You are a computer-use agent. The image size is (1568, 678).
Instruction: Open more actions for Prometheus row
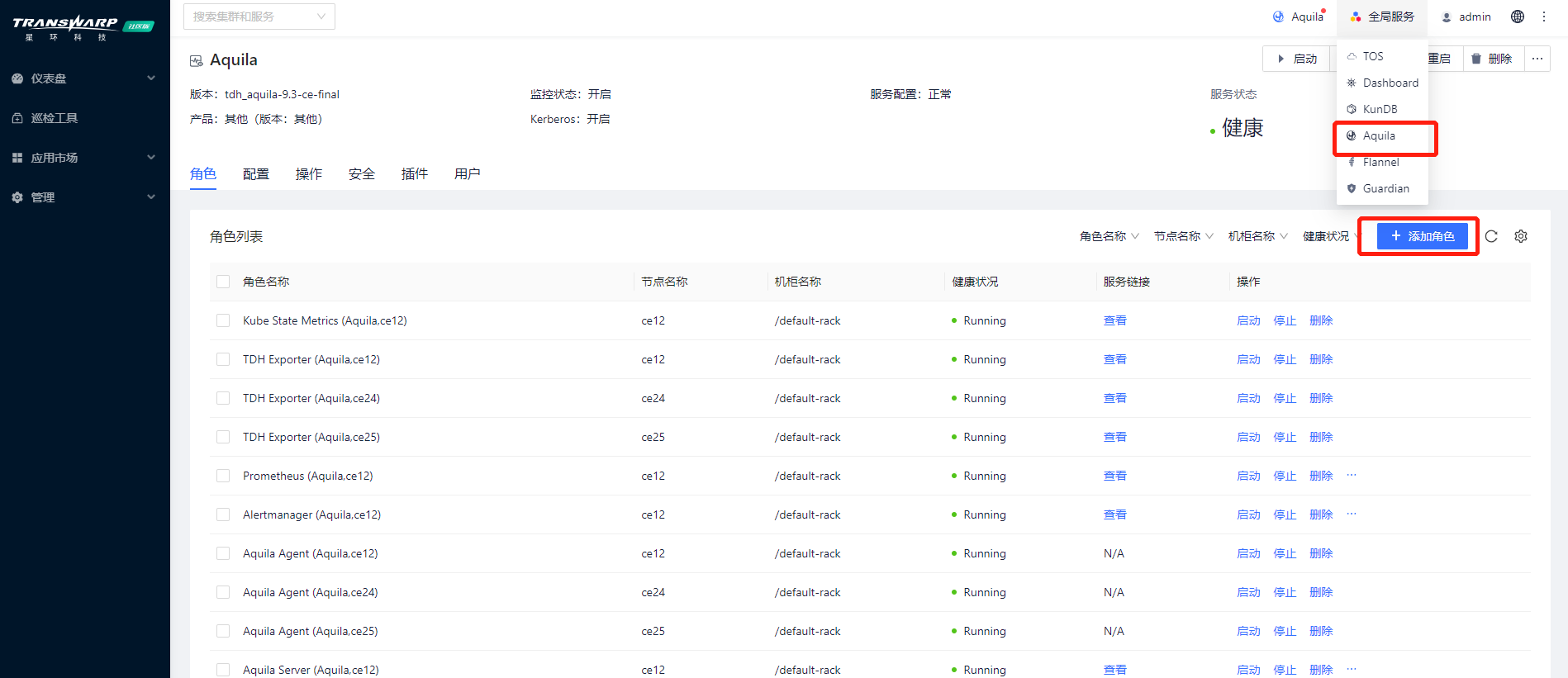[x=1352, y=475]
